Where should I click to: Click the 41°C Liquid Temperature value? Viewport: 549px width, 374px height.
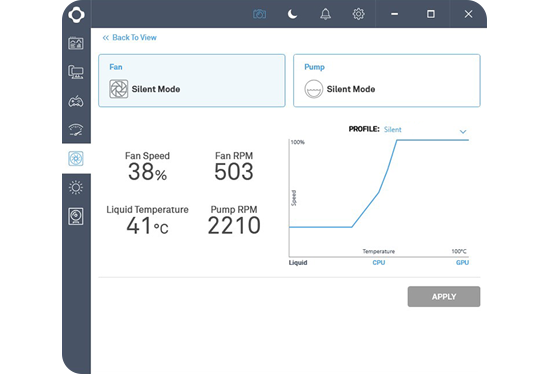(147, 226)
